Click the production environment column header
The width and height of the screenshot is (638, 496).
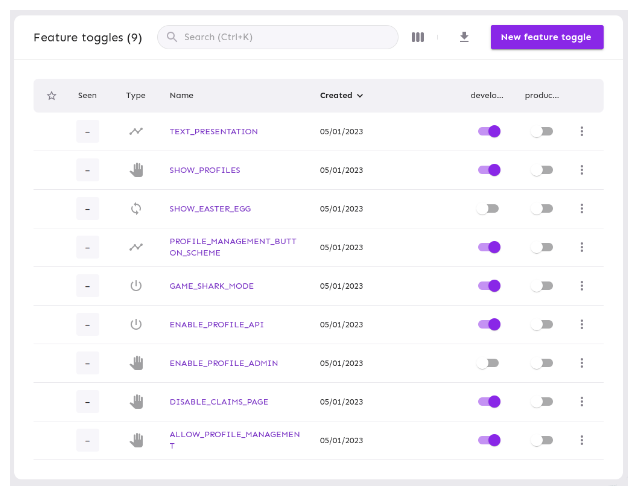point(542,95)
